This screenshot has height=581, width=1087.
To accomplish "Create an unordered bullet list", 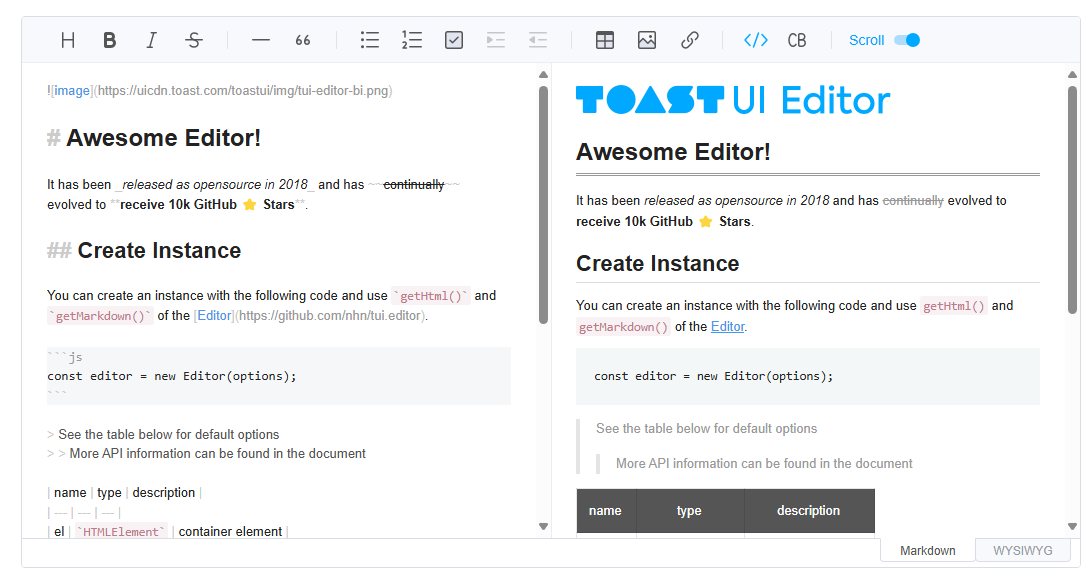I will click(369, 40).
